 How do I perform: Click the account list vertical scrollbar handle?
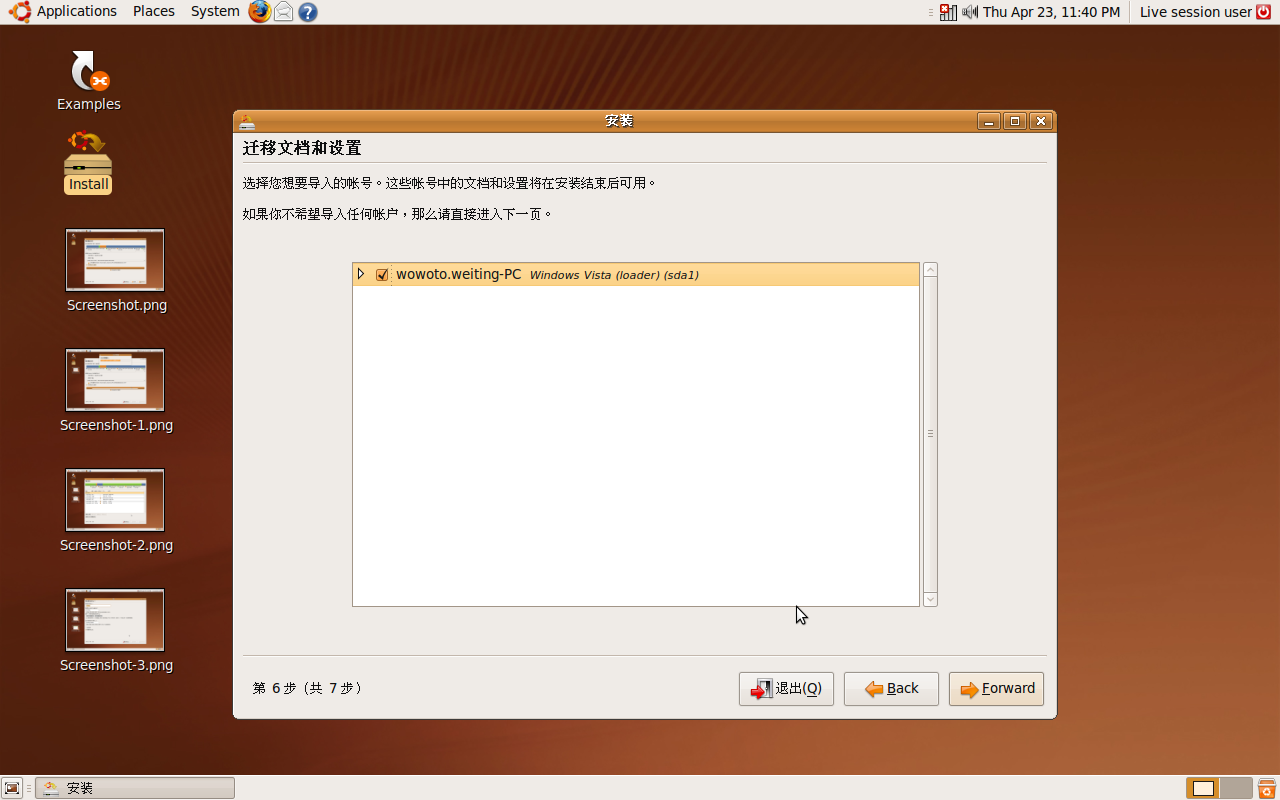click(x=930, y=434)
